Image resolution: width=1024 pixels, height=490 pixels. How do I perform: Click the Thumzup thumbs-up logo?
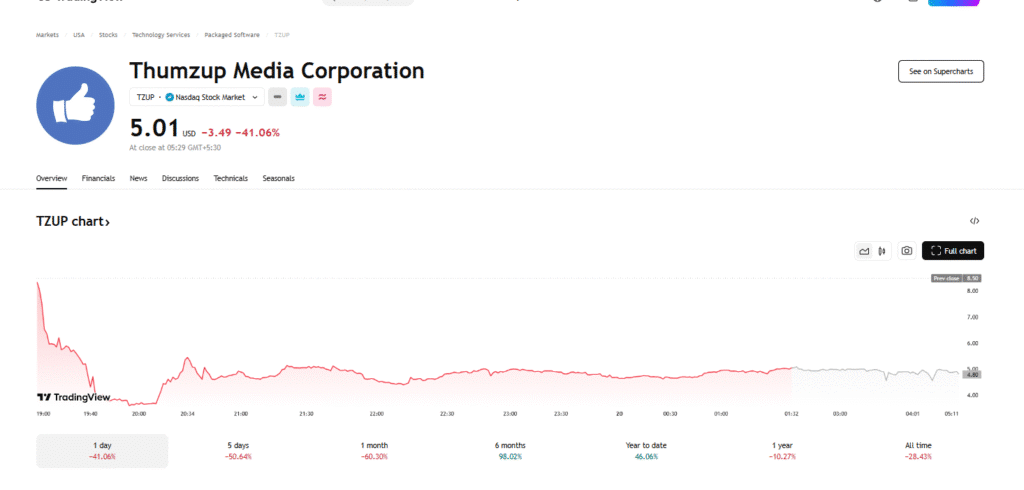(77, 106)
